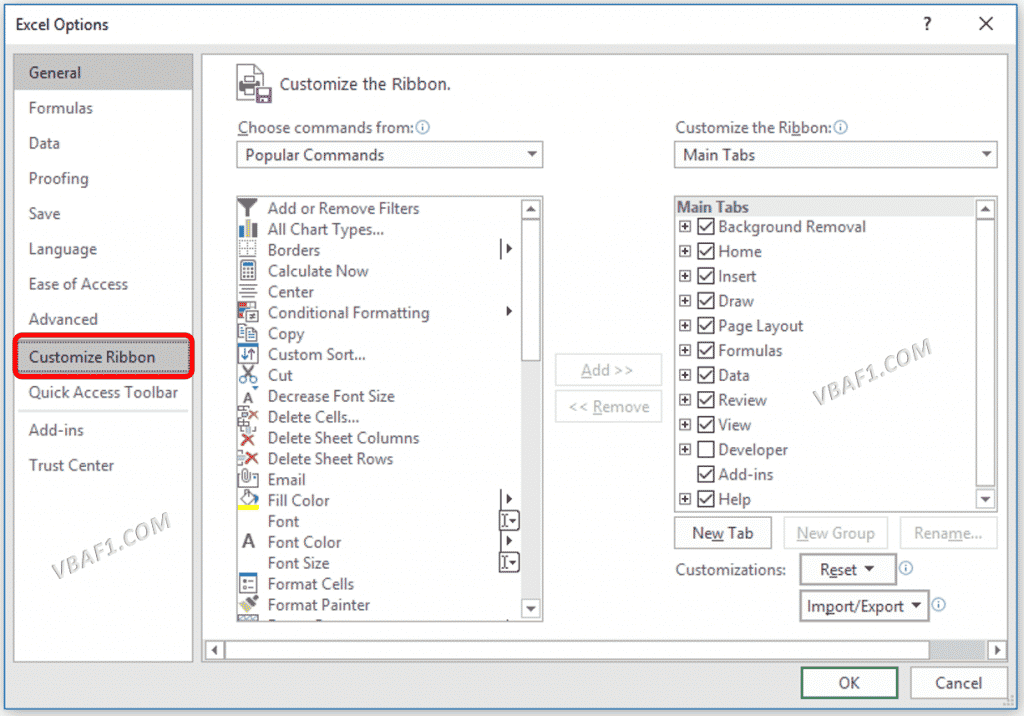Viewport: 1024px width, 716px height.
Task: Click the New Tab button
Action: [722, 533]
